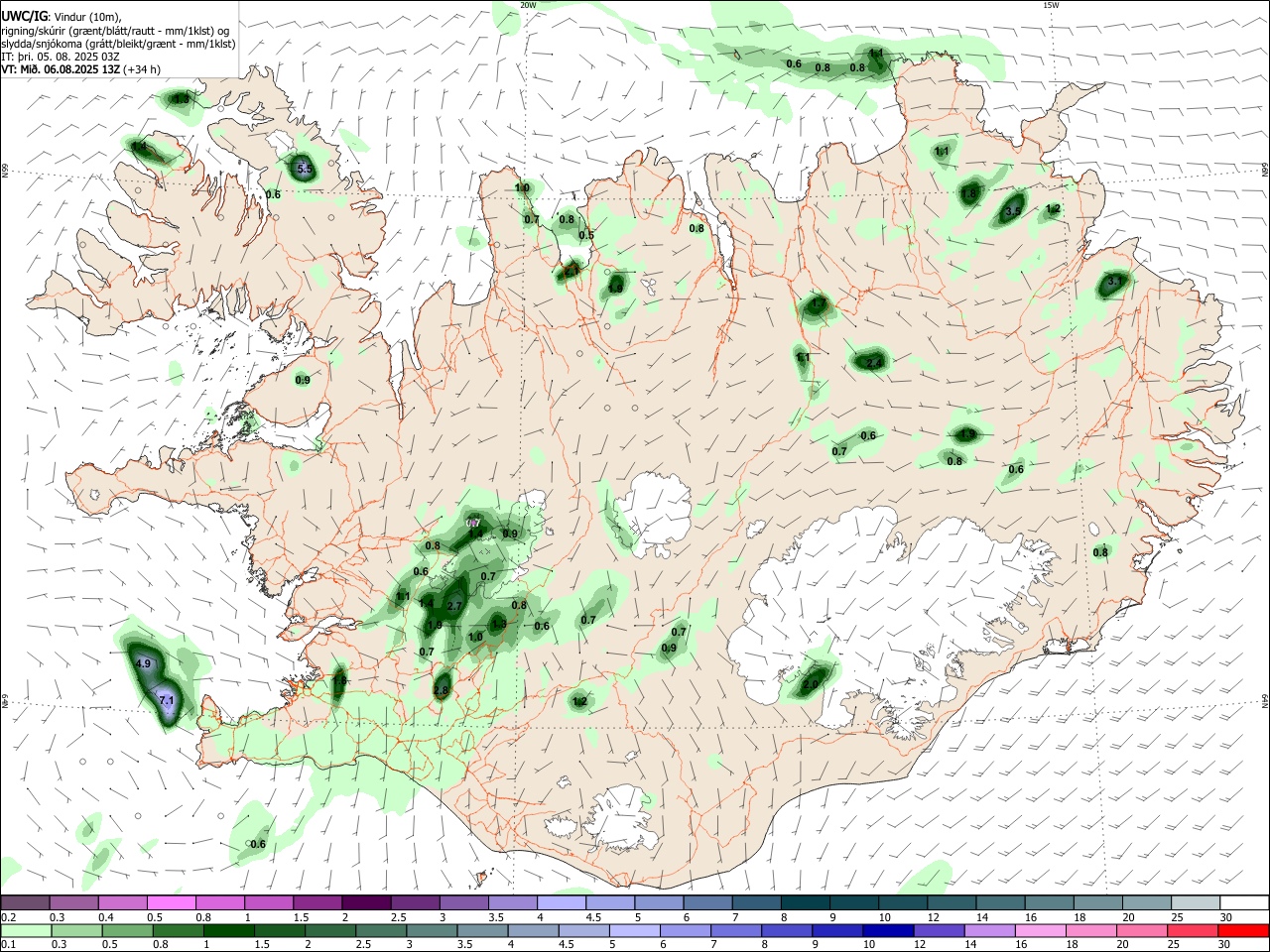This screenshot has width=1270, height=952.
Task: Click the bright pink swatch above top-row 0.5
Action: (171, 903)
